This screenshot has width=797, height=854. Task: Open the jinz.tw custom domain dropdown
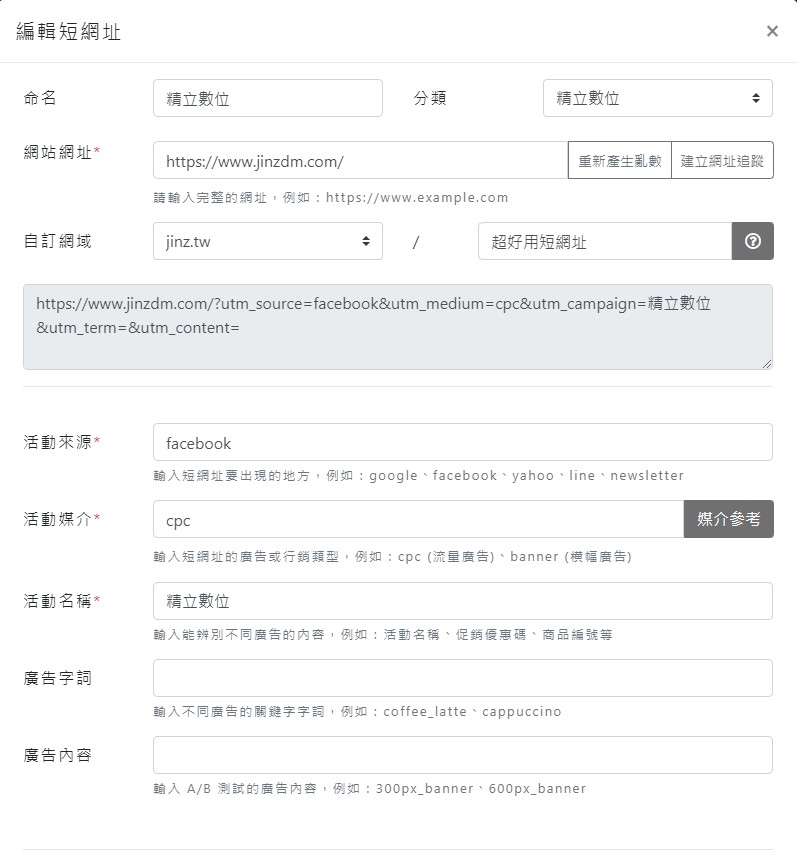(x=267, y=241)
